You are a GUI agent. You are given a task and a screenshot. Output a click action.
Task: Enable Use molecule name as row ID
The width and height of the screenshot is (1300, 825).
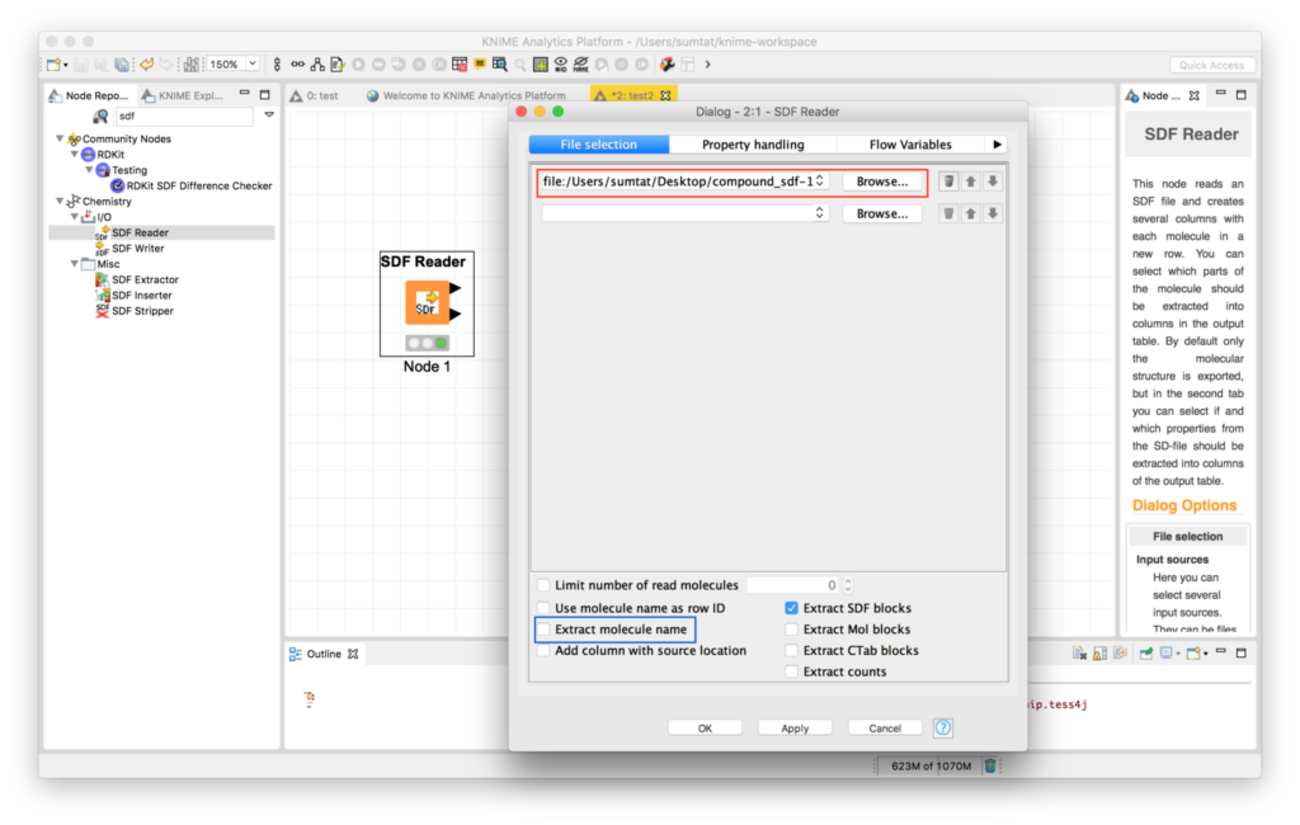(x=544, y=608)
